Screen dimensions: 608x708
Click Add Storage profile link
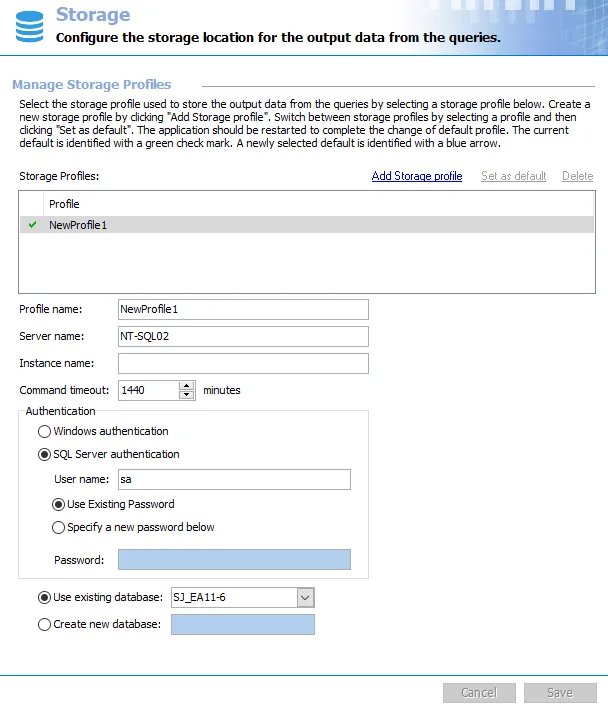point(417,176)
